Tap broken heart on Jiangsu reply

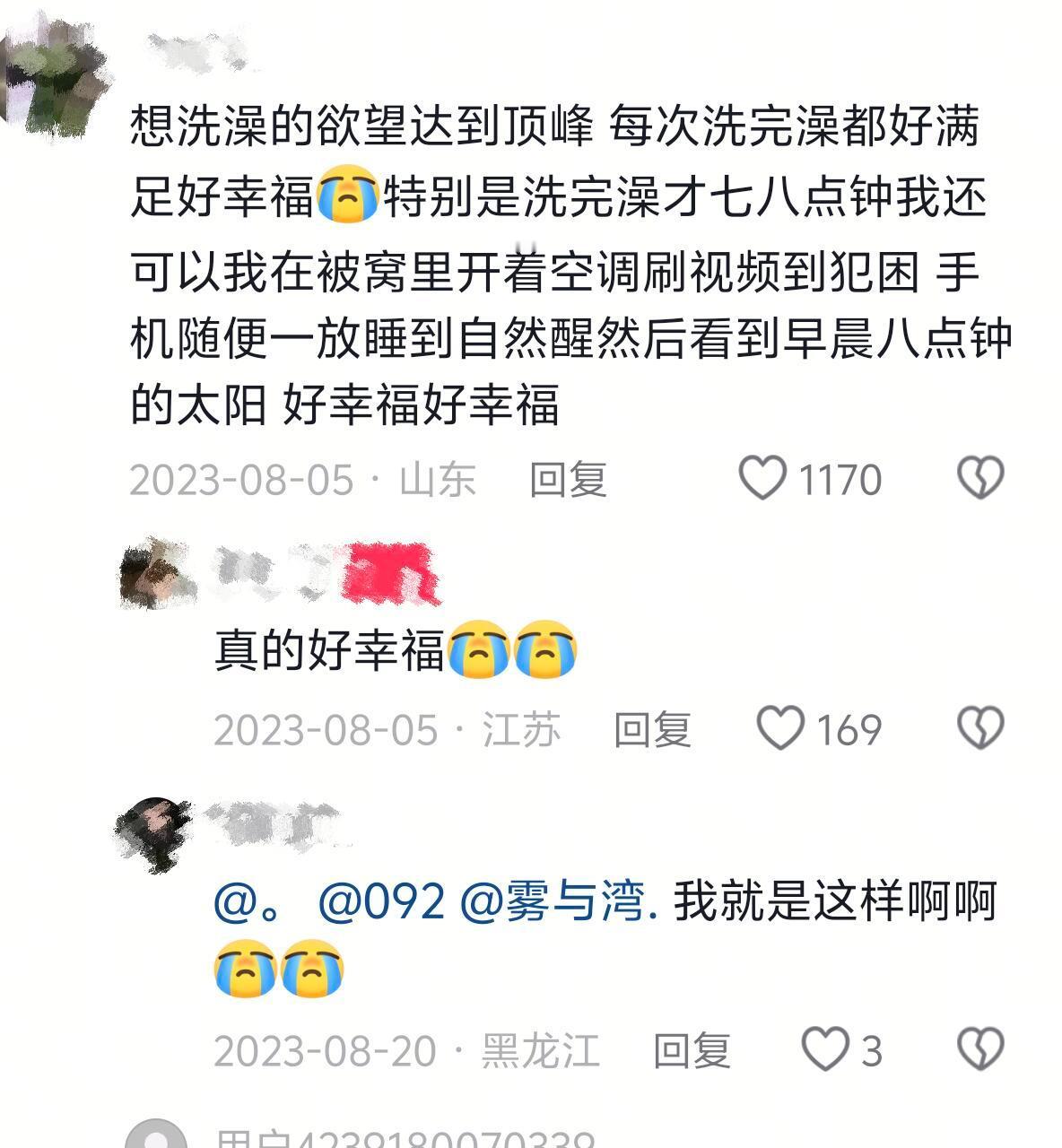click(x=981, y=727)
